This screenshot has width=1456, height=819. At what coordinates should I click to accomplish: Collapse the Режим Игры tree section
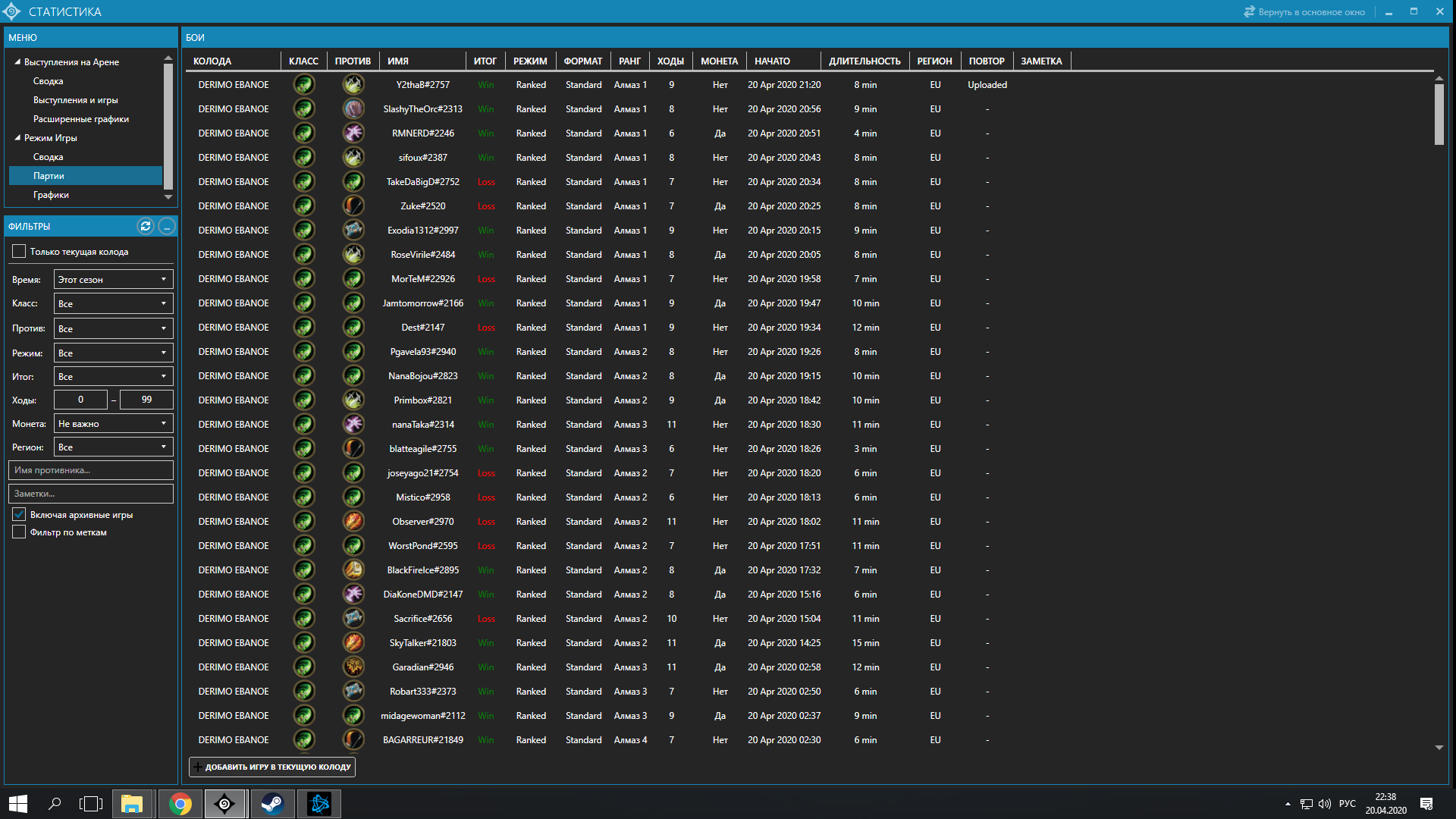(x=17, y=138)
